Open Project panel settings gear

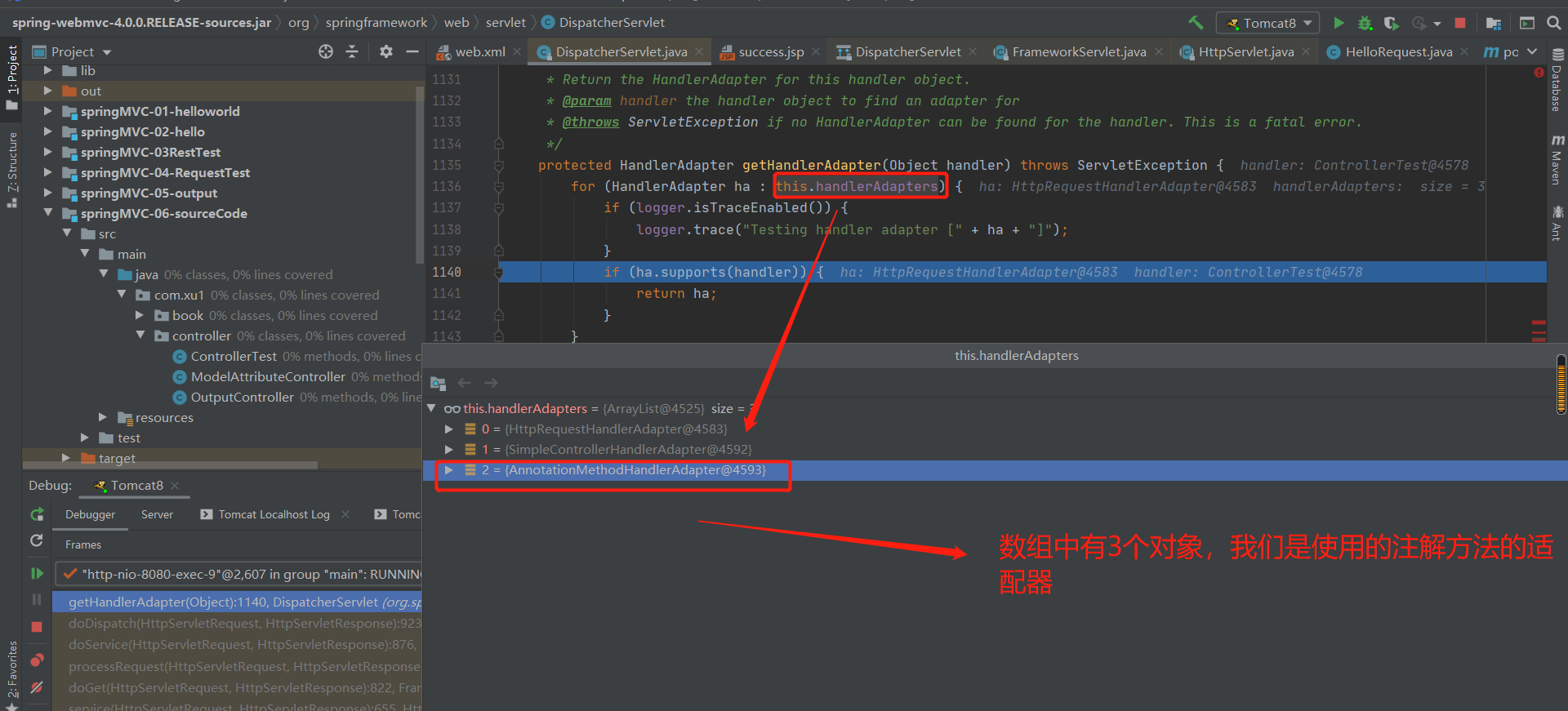click(x=386, y=51)
